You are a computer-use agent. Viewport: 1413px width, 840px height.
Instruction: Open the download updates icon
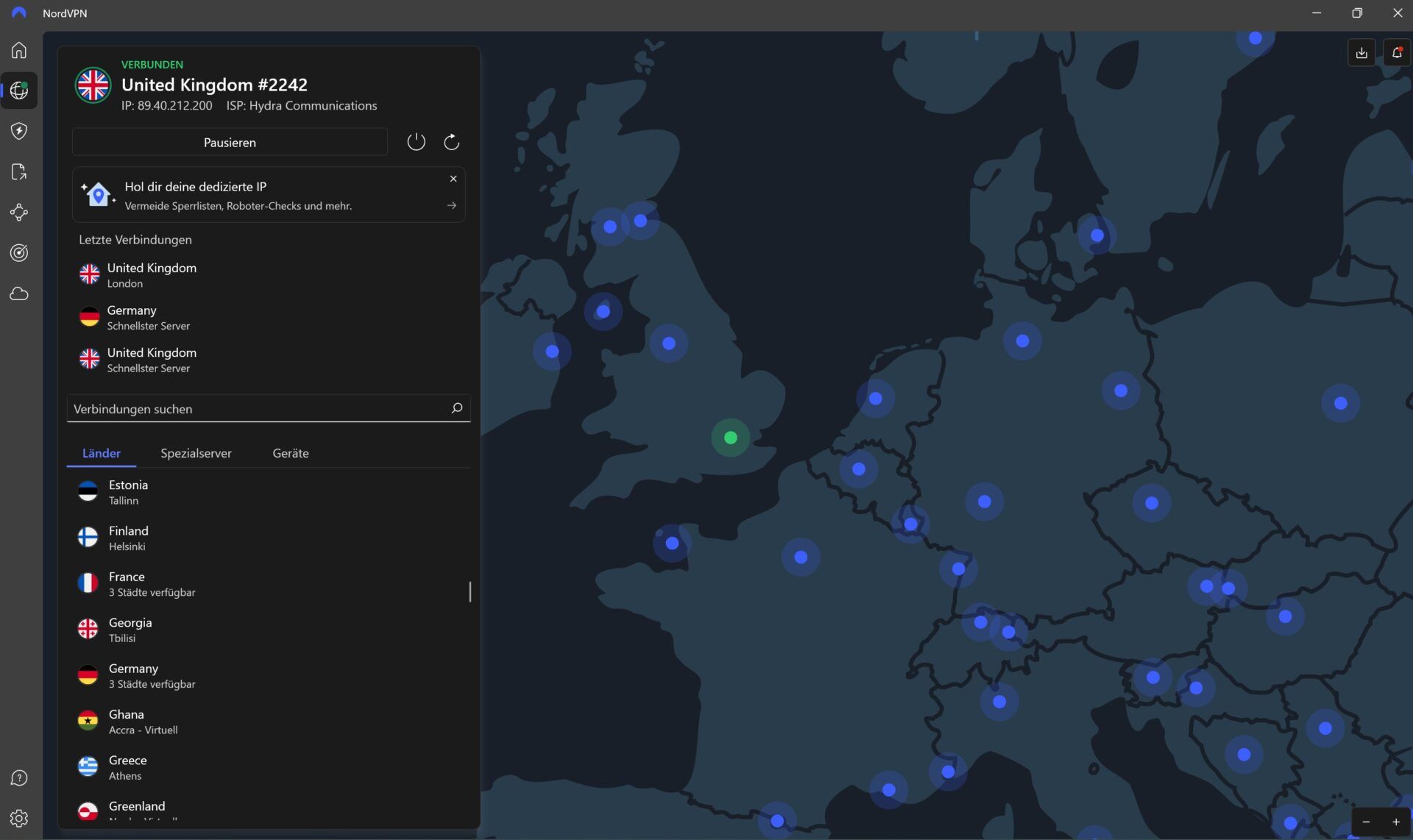(x=1361, y=52)
